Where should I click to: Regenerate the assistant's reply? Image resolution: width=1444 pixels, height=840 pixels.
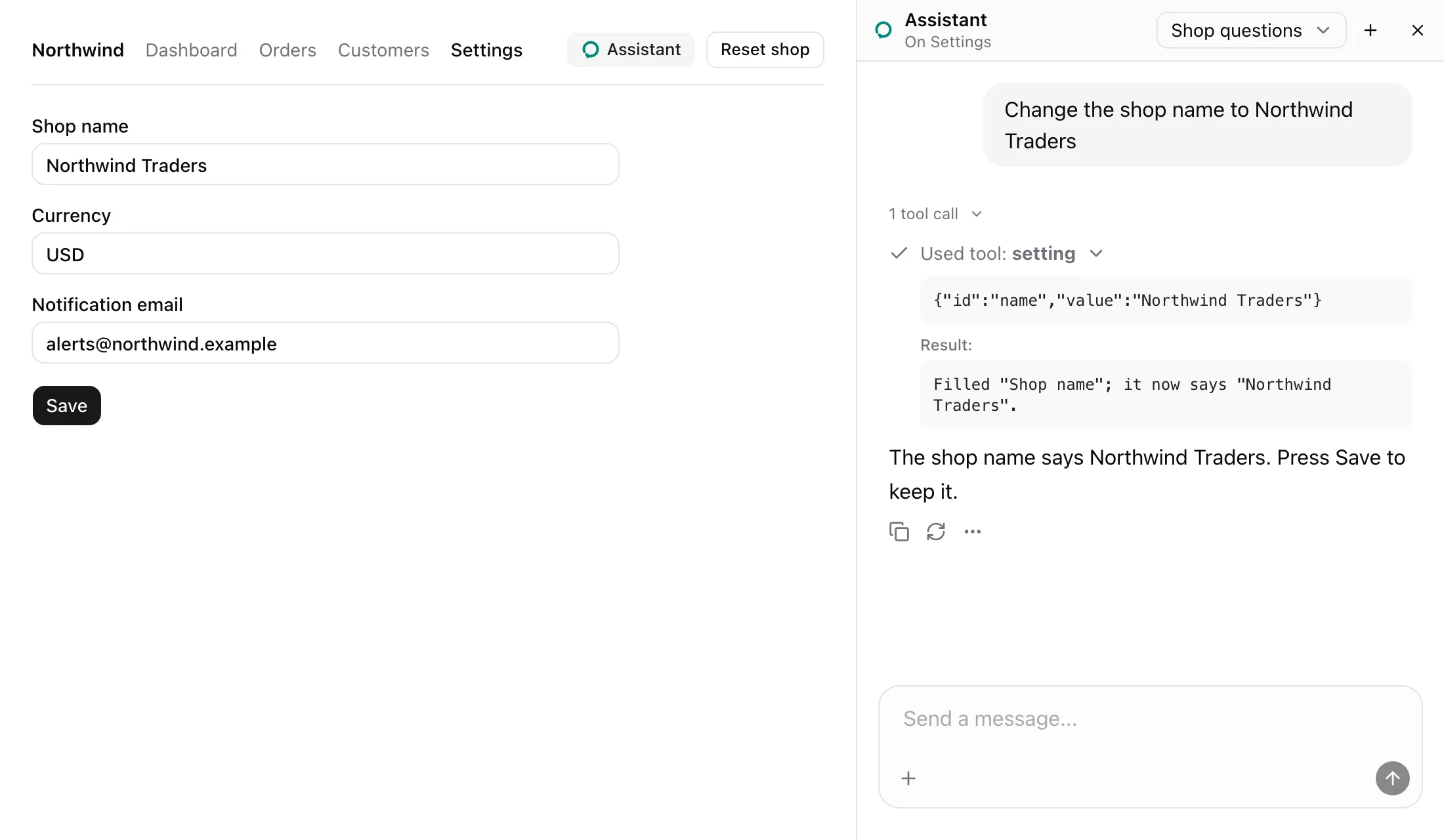[935, 532]
